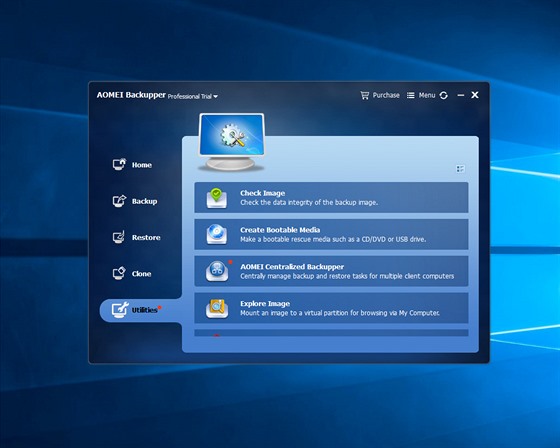The width and height of the screenshot is (560, 448).
Task: Go to the Restore tab label
Action: [146, 238]
